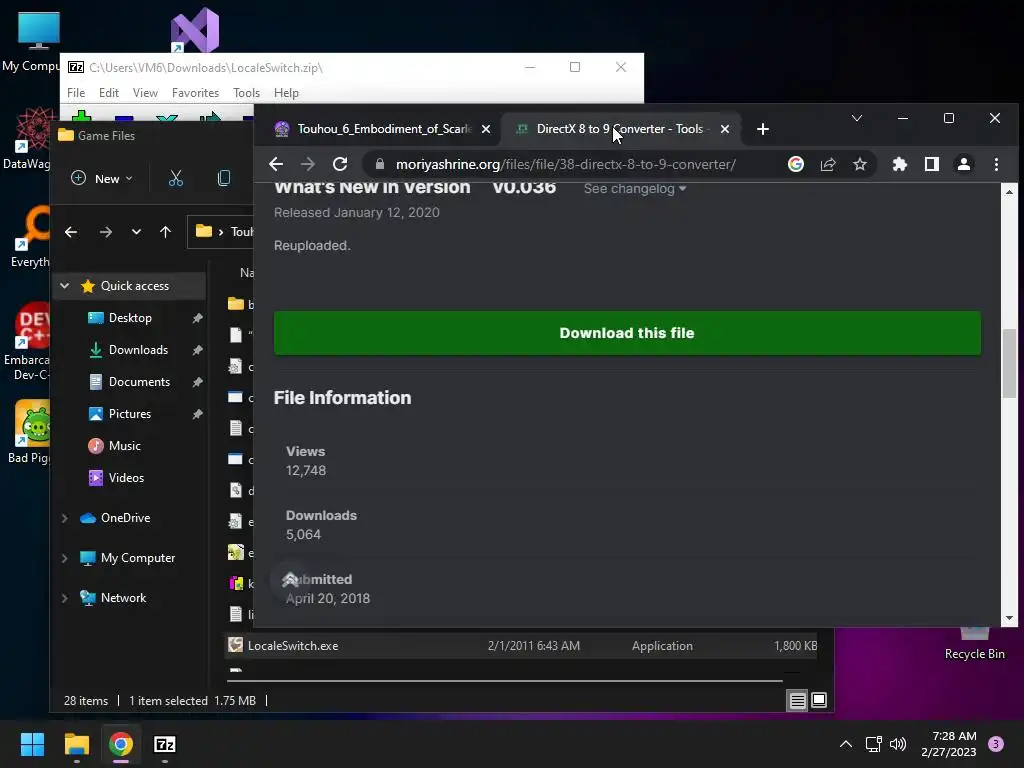The width and height of the screenshot is (1024, 768).
Task: Open Chrome profile avatar
Action: coord(964,164)
